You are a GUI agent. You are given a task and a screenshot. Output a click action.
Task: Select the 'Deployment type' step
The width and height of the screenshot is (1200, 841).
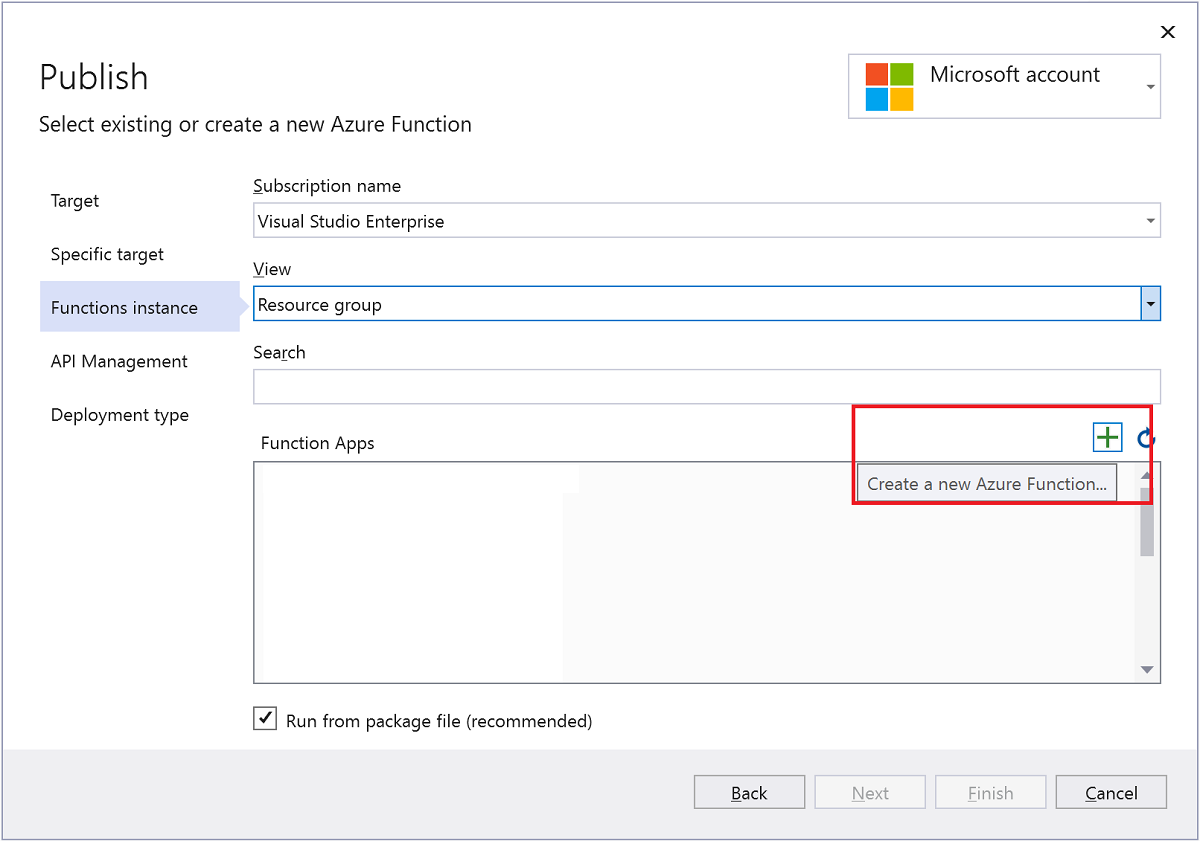pos(119,414)
